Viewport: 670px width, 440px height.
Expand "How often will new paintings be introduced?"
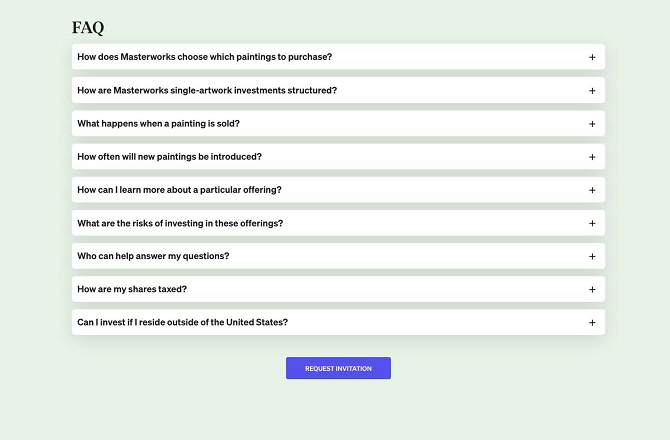[x=169, y=157]
